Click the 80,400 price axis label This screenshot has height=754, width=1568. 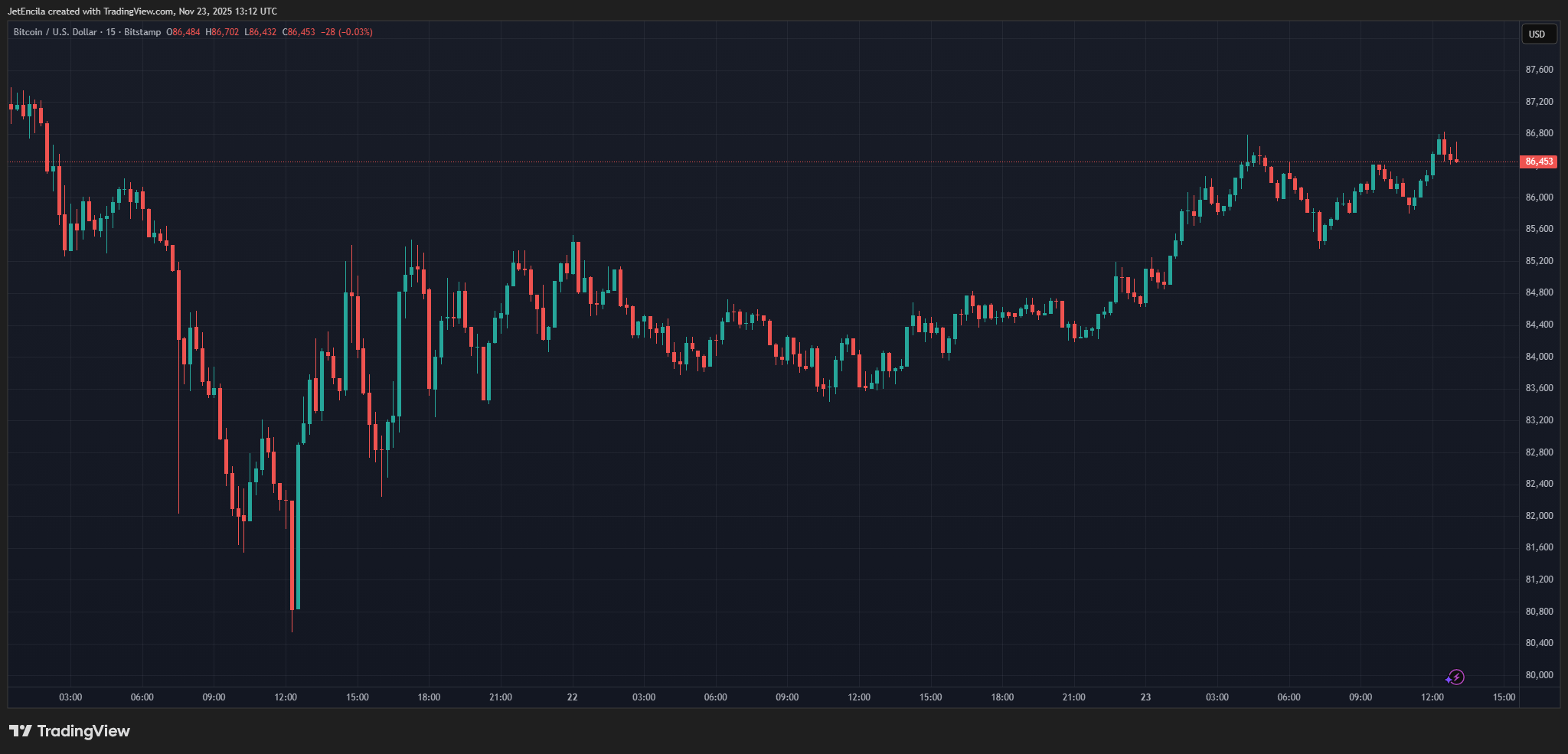(x=1539, y=643)
